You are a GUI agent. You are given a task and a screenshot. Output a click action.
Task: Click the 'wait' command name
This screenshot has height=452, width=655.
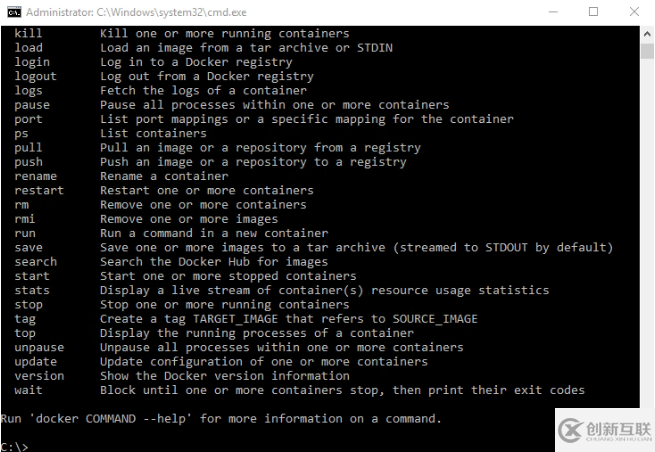click(x=28, y=390)
